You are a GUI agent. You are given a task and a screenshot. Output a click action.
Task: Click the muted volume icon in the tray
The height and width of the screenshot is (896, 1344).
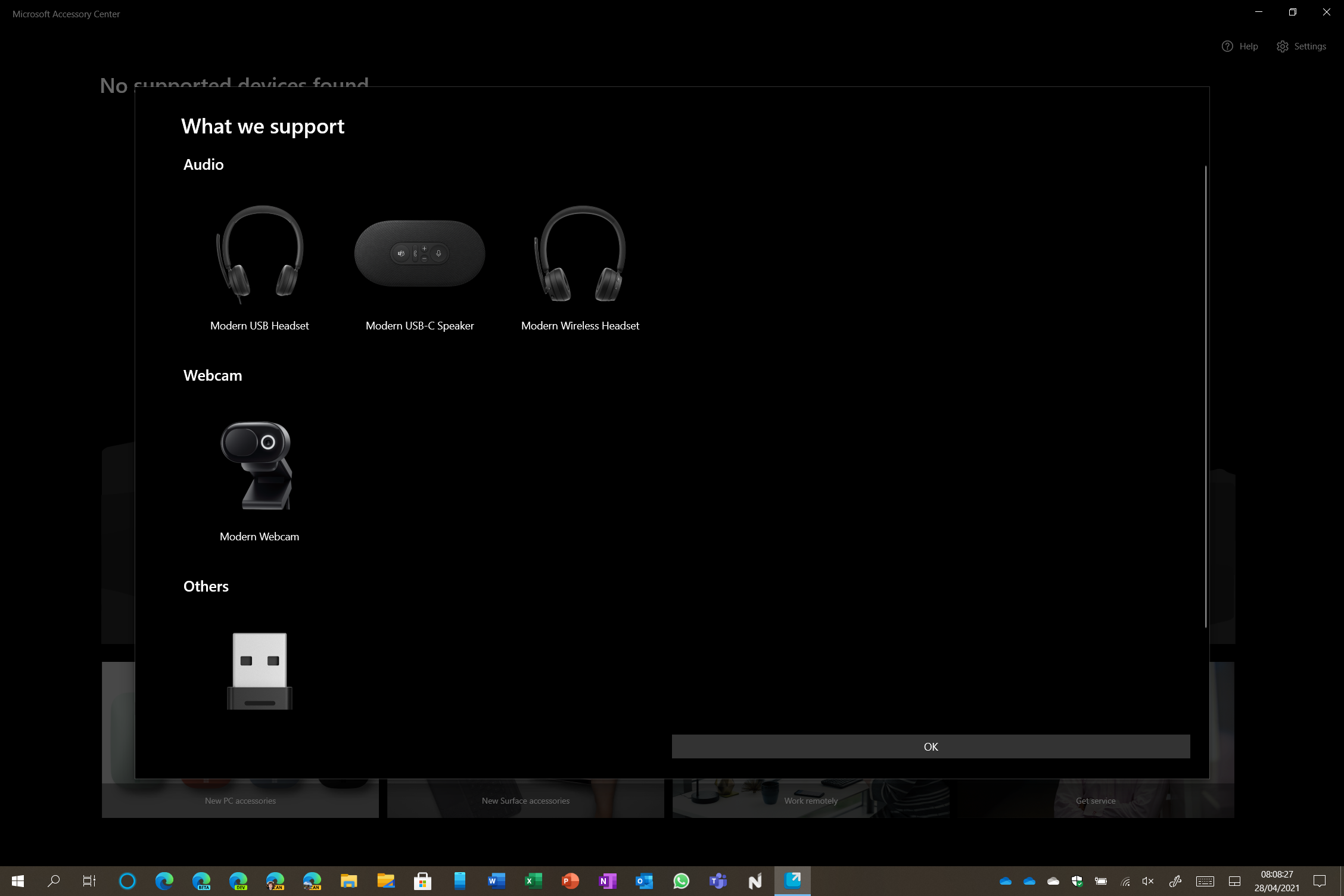[1149, 881]
